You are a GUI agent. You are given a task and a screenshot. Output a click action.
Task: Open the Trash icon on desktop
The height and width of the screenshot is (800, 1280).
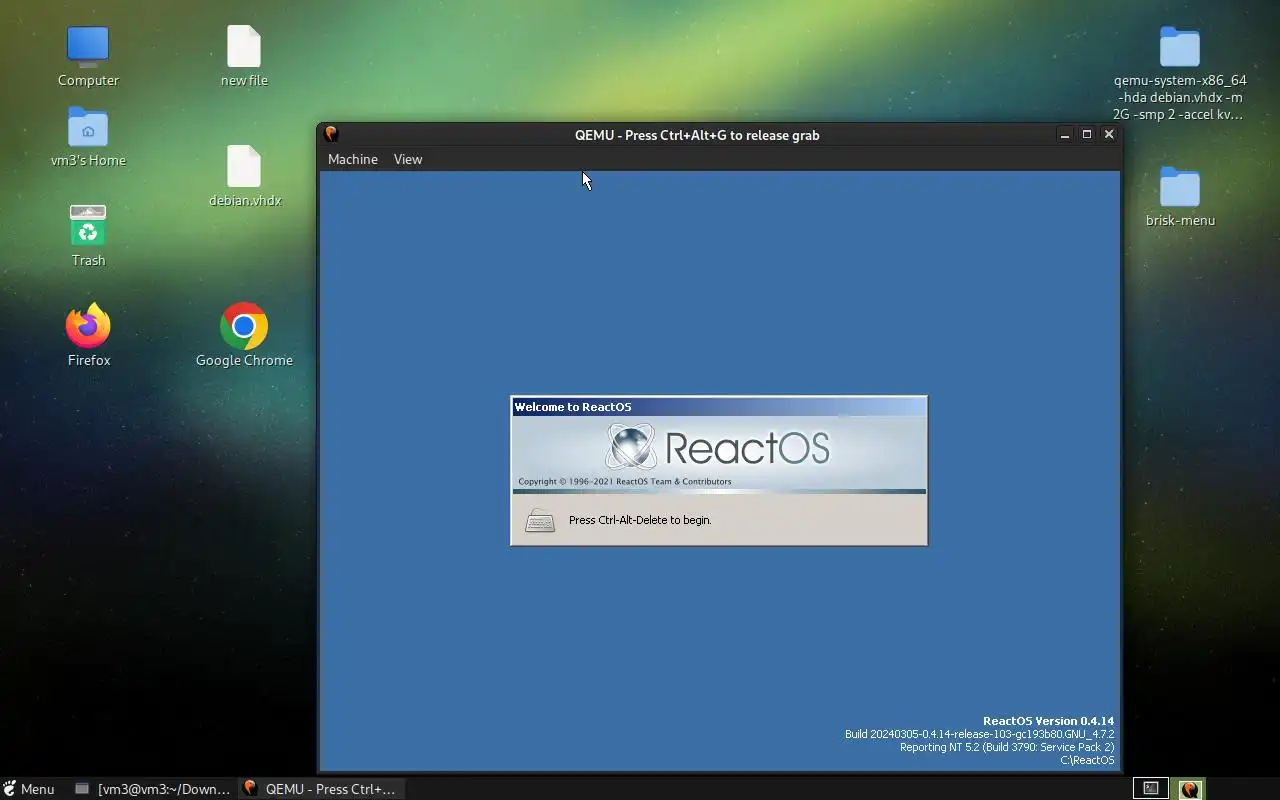pos(88,226)
